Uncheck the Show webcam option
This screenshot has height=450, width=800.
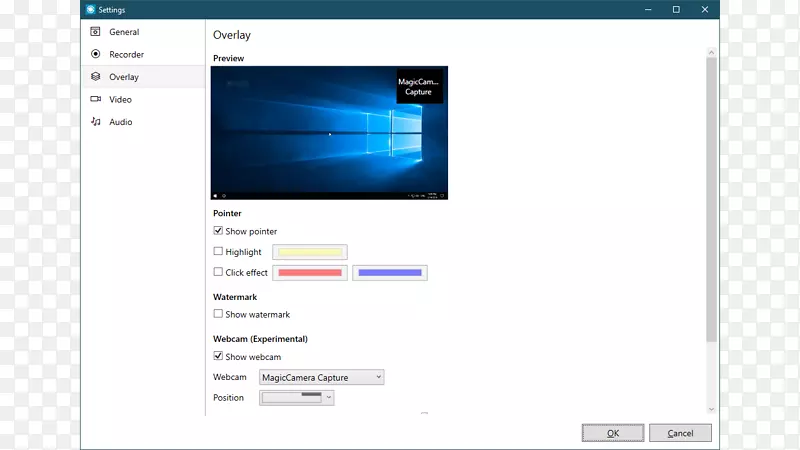coord(219,357)
